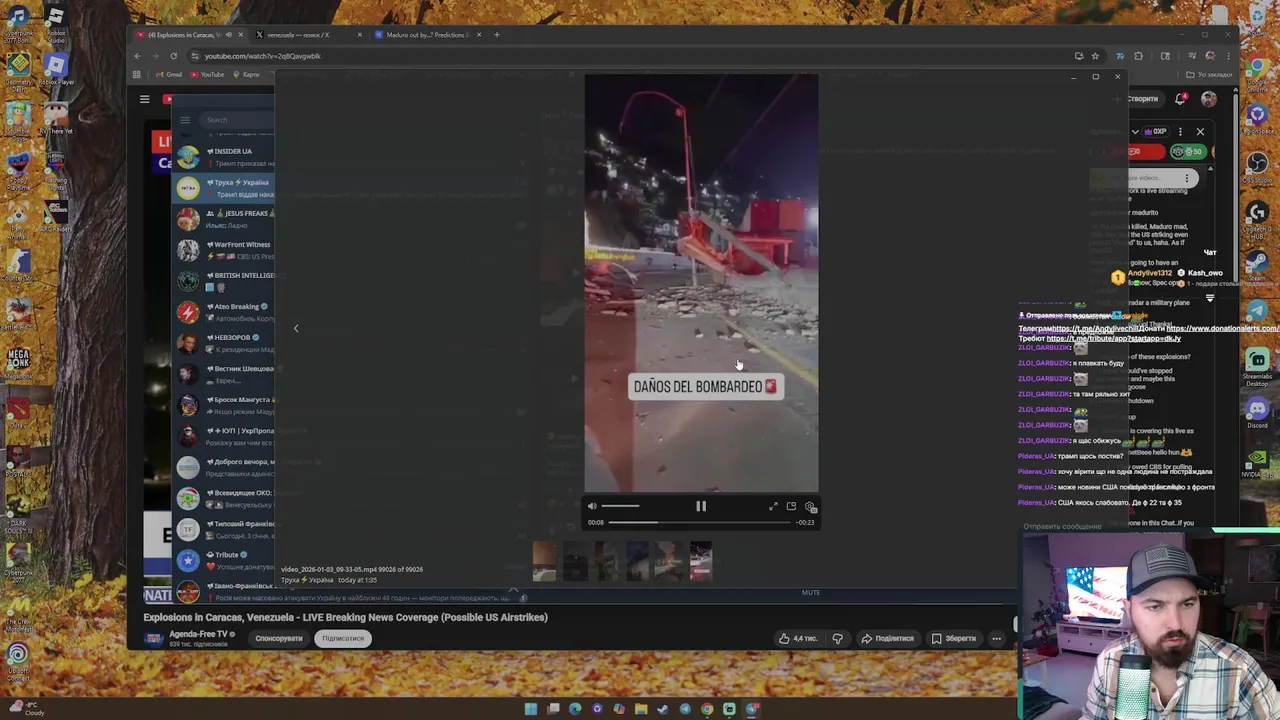The width and height of the screenshot is (1280, 720).
Task: Dislike the YouTube video
Action: pyautogui.click(x=838, y=638)
